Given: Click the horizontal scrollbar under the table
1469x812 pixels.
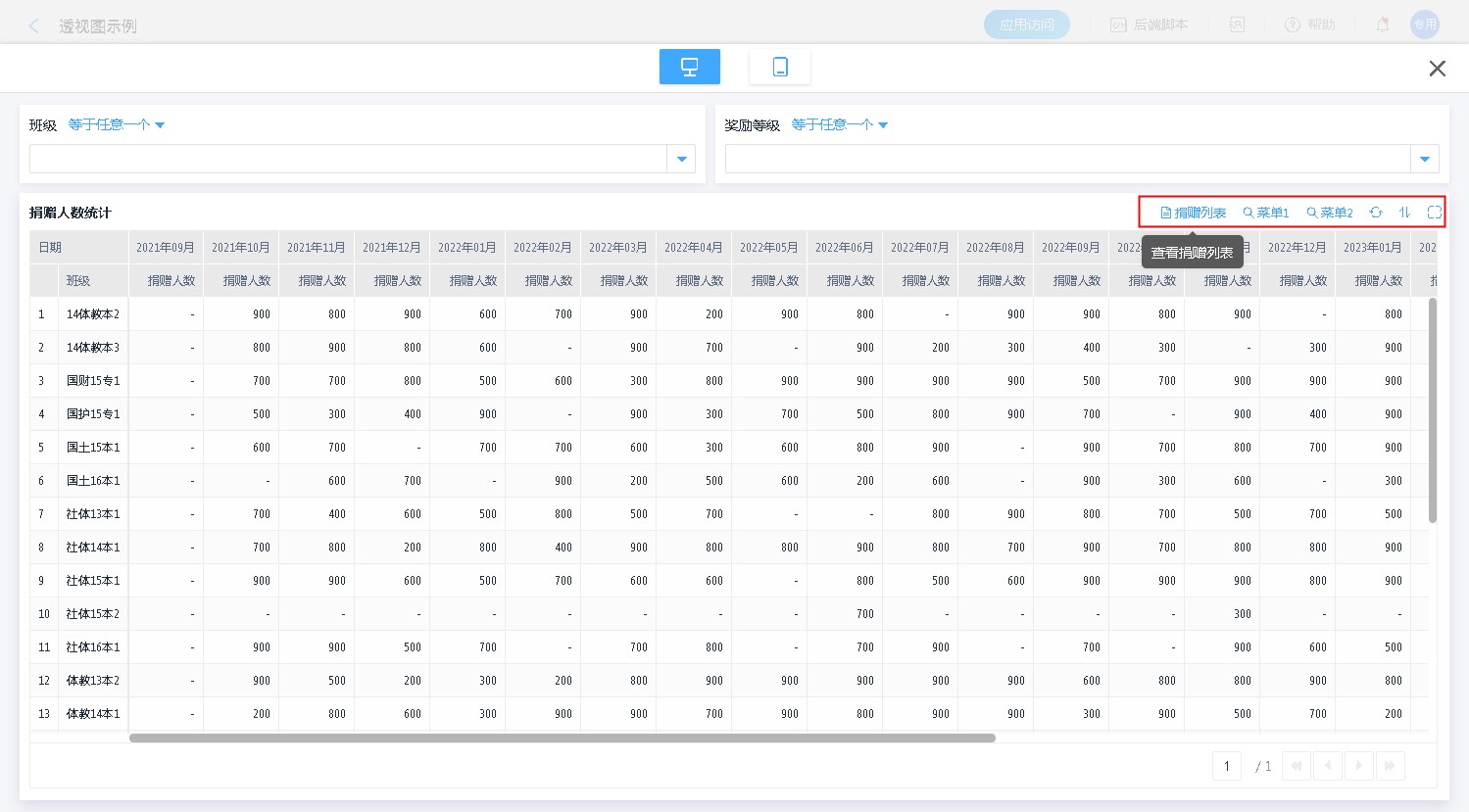Looking at the screenshot, I should pyautogui.click(x=562, y=738).
